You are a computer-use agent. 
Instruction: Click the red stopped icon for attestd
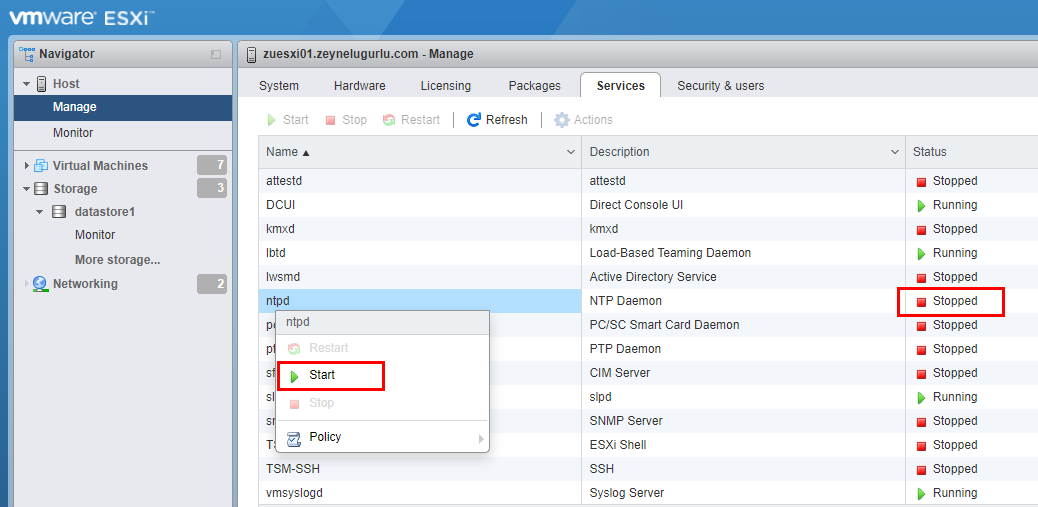921,182
